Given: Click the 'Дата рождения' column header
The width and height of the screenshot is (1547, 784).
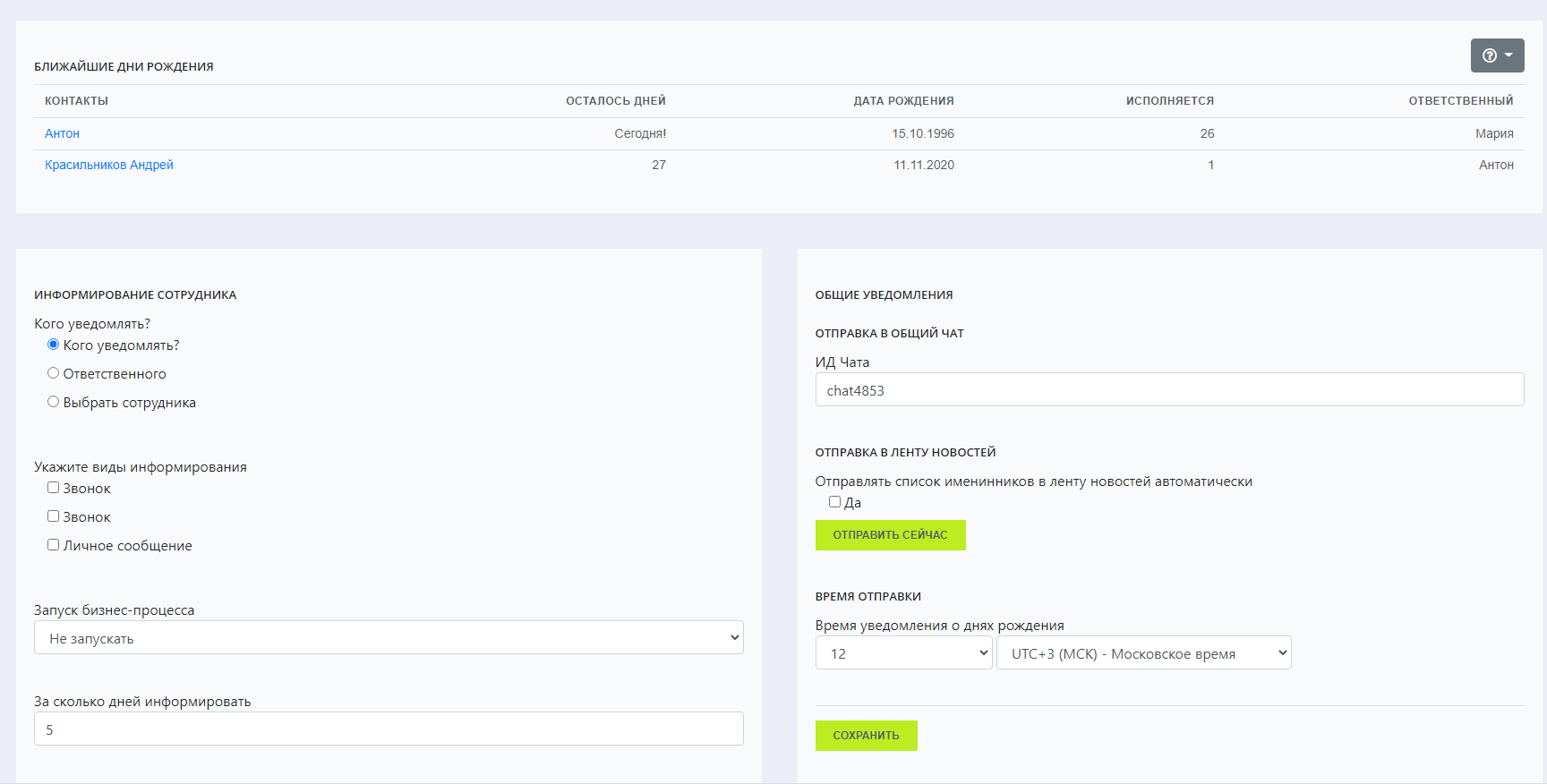Looking at the screenshot, I should [903, 101].
